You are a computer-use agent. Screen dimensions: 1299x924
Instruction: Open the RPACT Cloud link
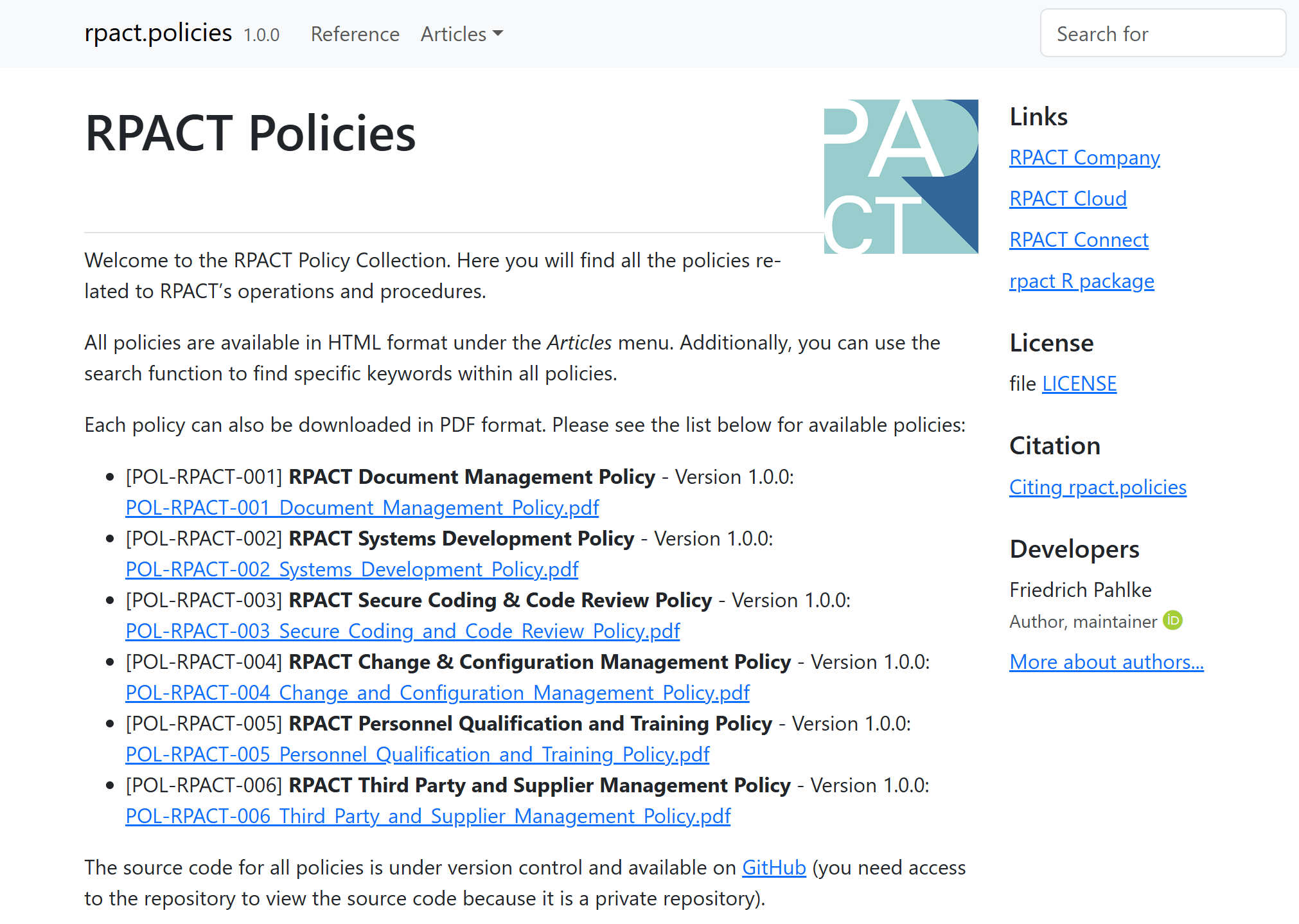[1067, 199]
